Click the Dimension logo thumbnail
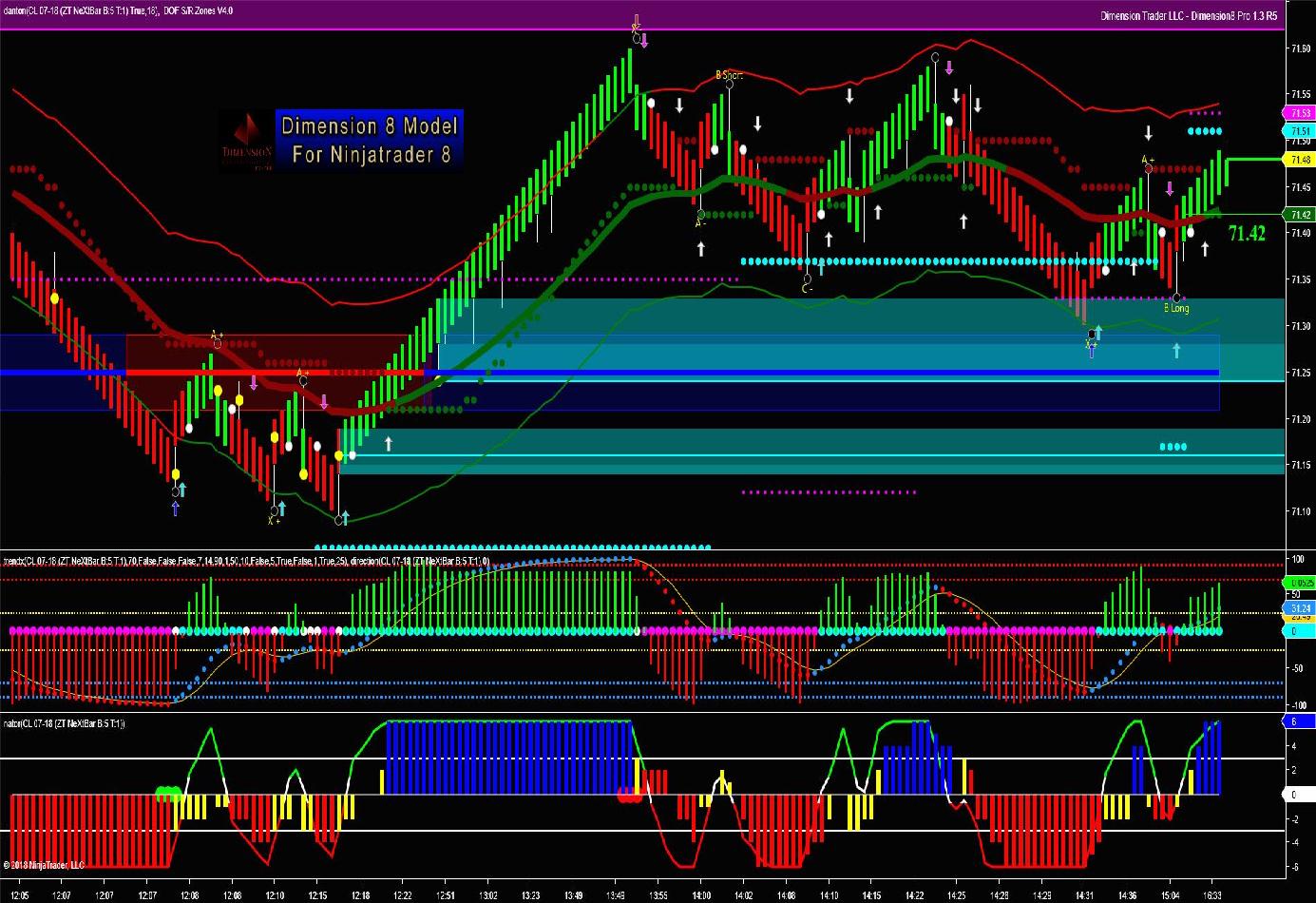Screen dimensions: 1316x903 click(x=247, y=141)
